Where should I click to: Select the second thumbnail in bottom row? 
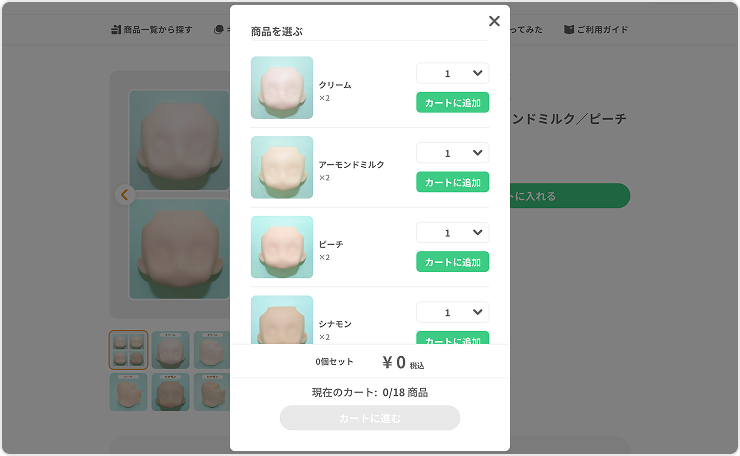point(170,392)
